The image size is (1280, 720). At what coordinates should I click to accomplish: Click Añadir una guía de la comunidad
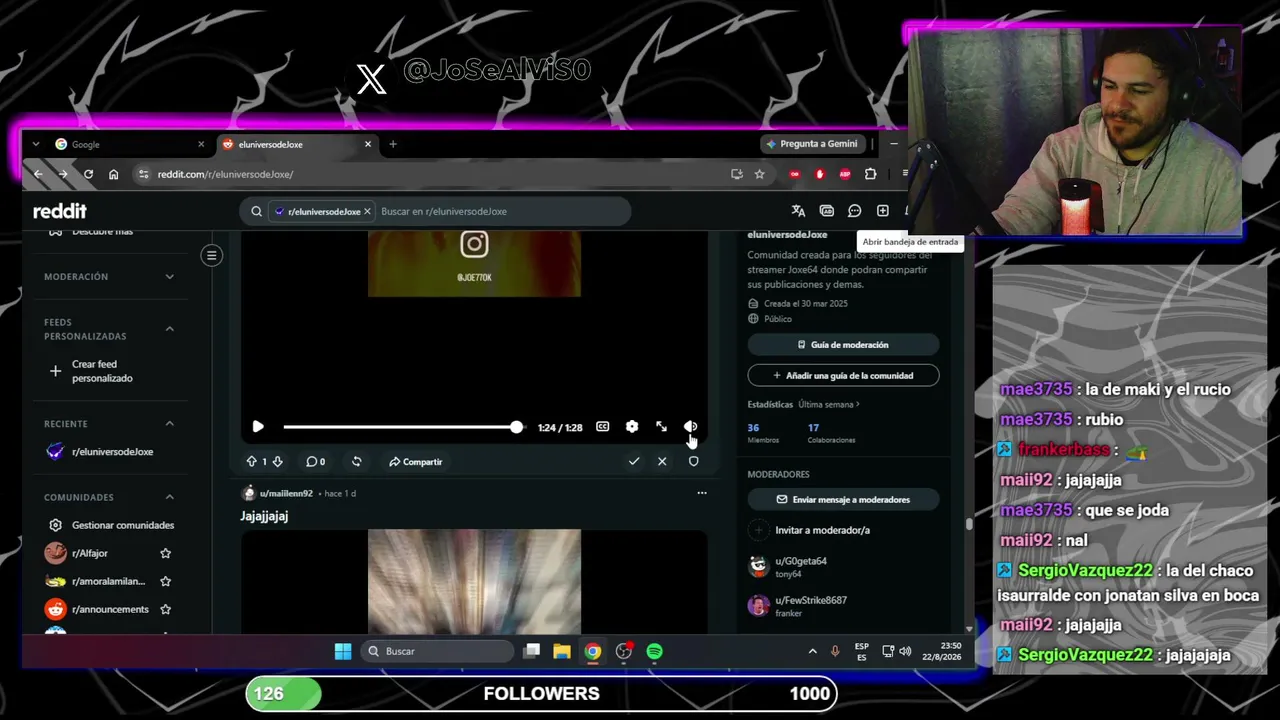pos(843,375)
